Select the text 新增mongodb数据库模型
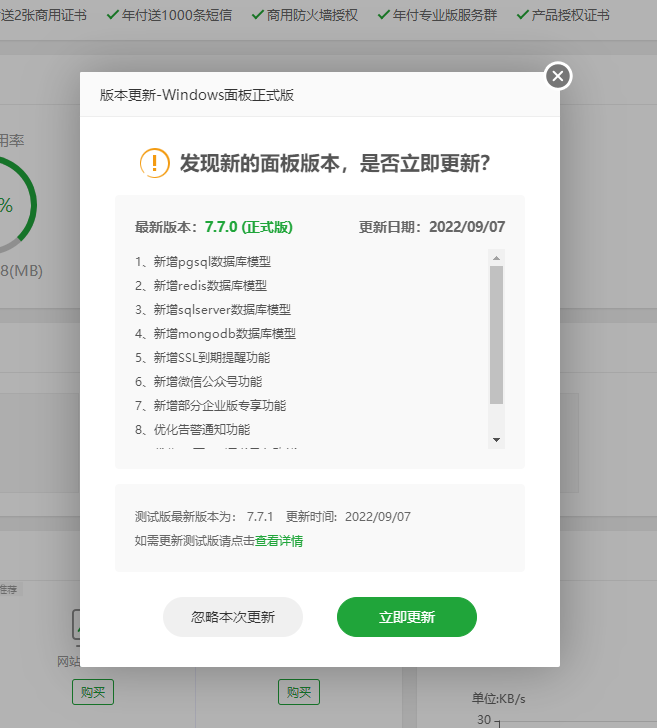This screenshot has height=728, width=657. (225, 334)
